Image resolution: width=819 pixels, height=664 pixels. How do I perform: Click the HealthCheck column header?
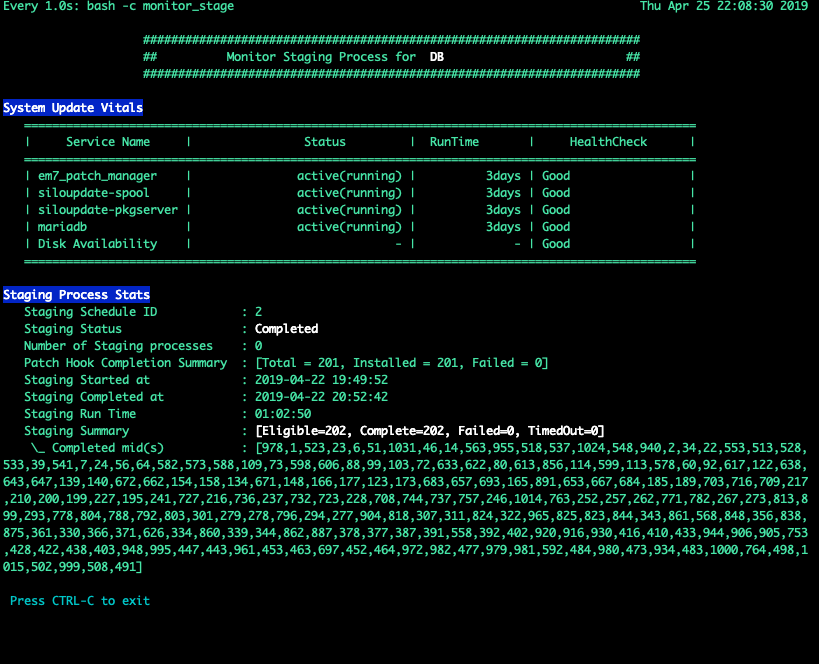point(608,141)
